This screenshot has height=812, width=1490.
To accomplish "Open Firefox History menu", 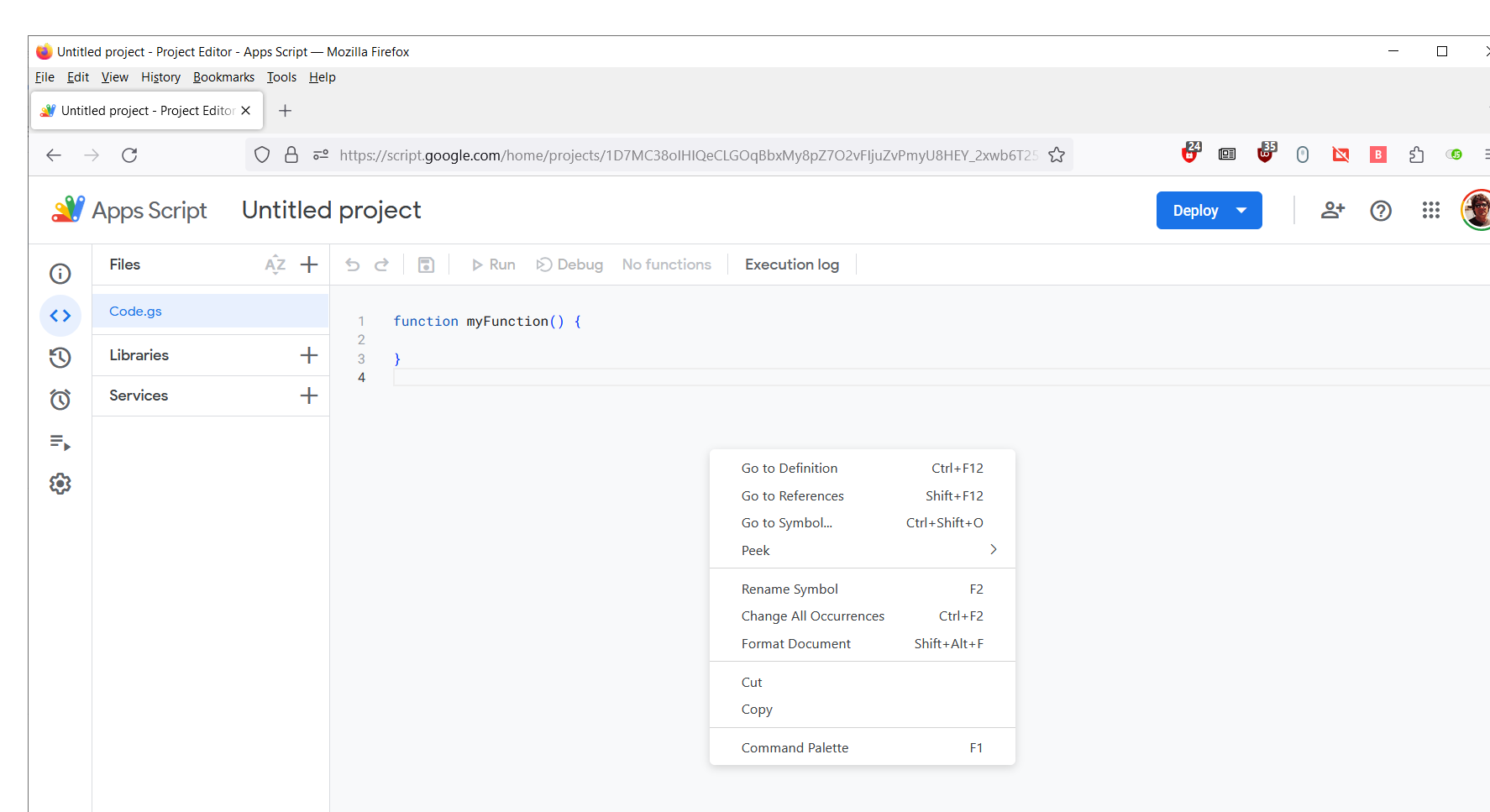I will 160,77.
